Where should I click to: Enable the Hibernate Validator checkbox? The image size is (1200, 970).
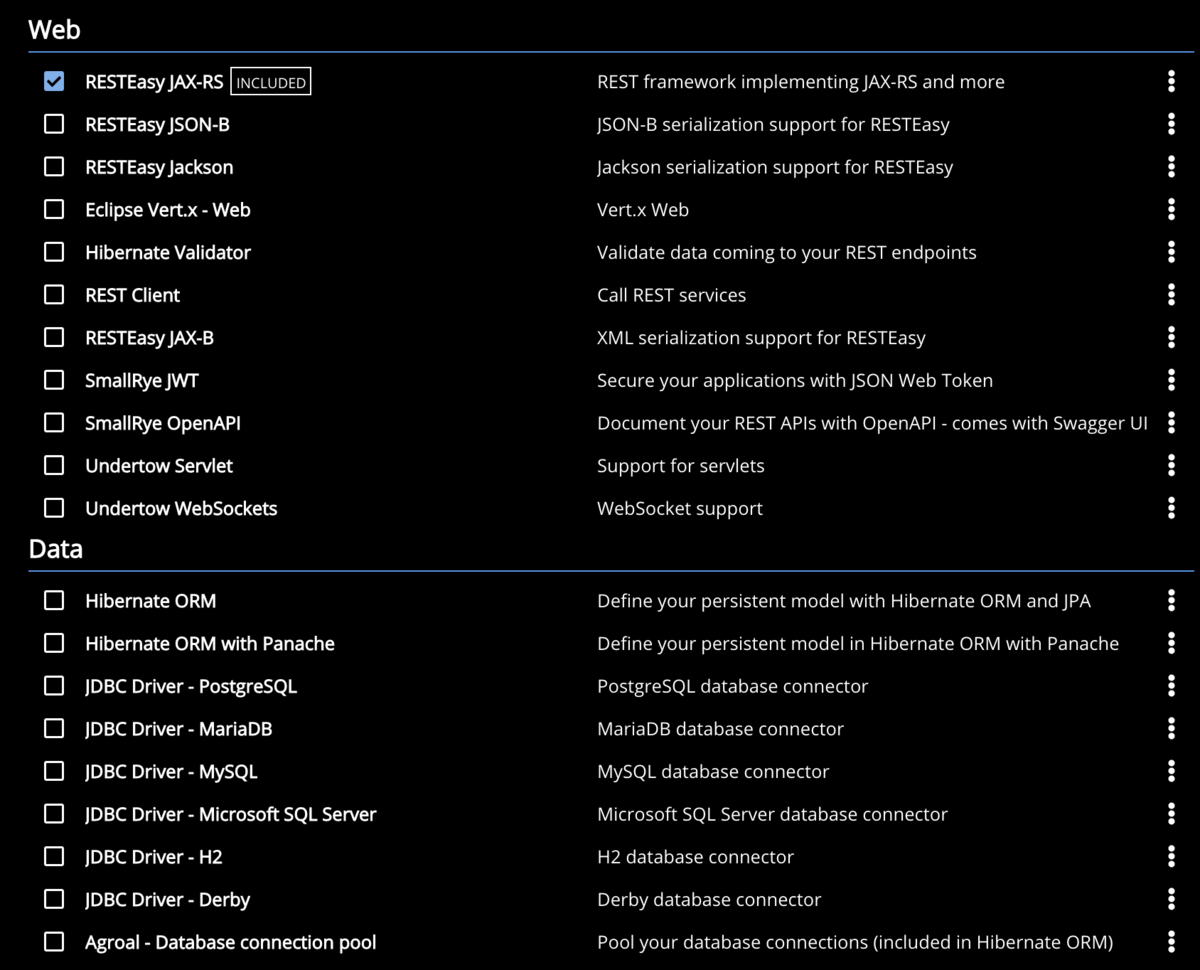pyautogui.click(x=54, y=252)
